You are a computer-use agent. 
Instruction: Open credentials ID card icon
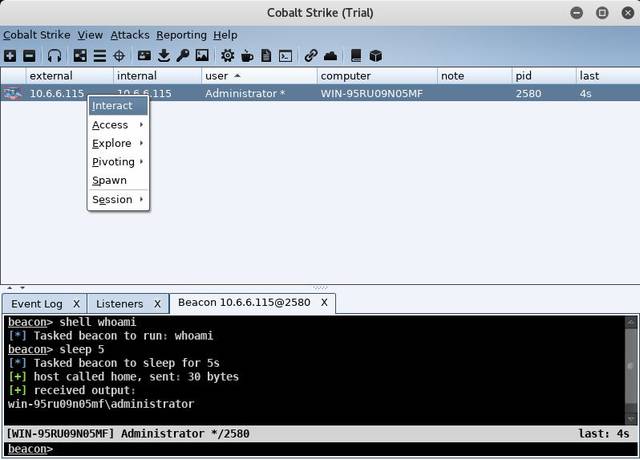pyautogui.click(x=144, y=56)
